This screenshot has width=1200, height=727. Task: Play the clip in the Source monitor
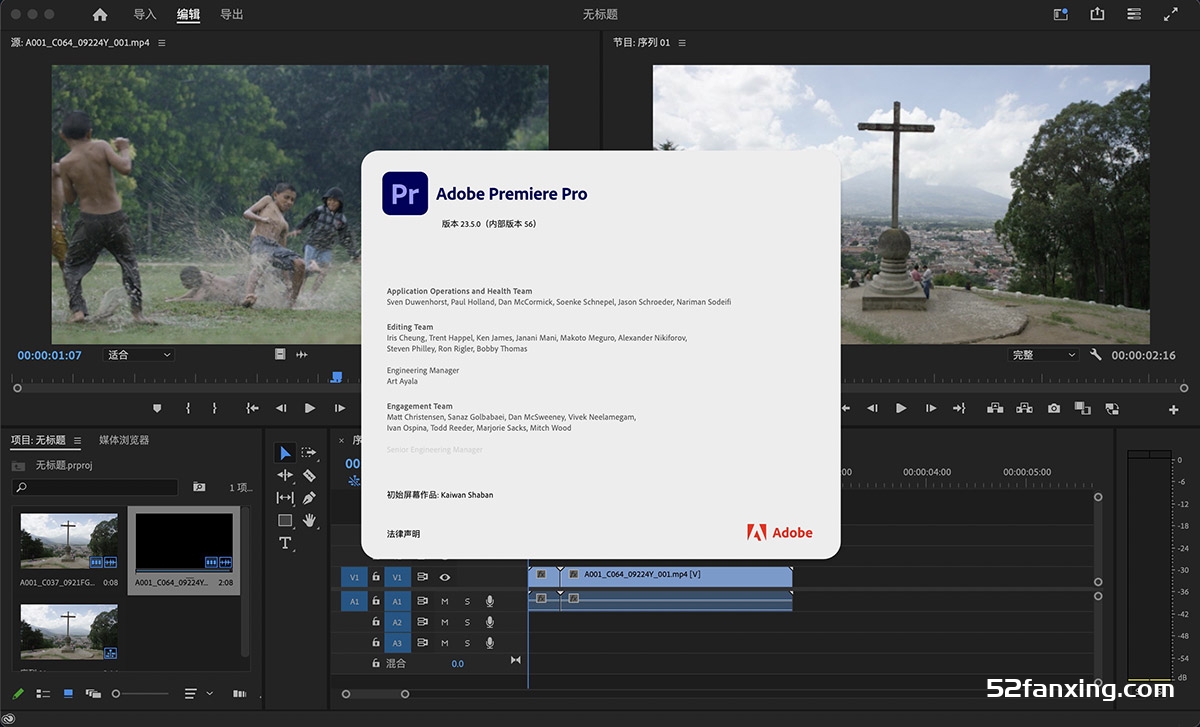coord(310,408)
